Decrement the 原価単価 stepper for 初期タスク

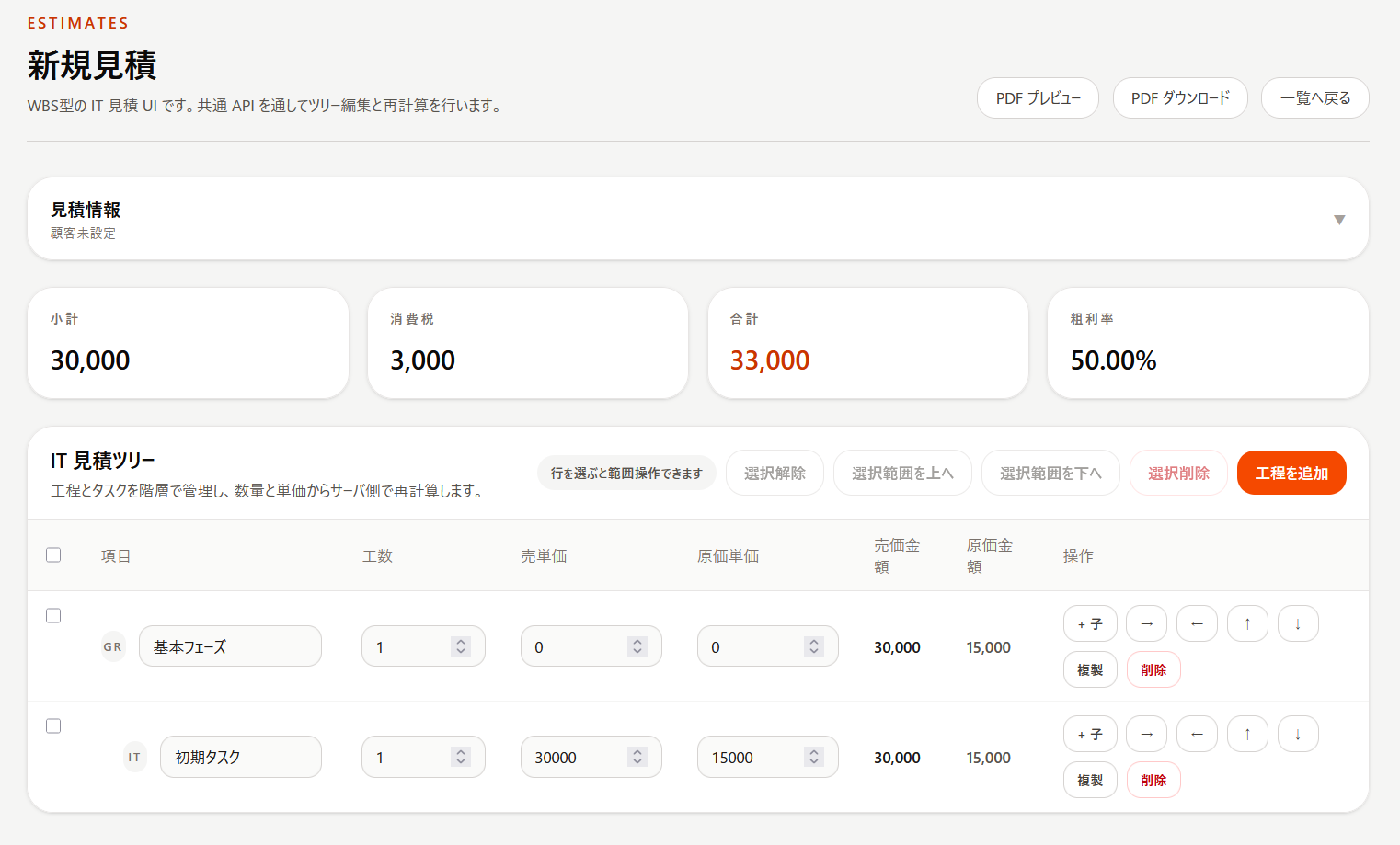point(812,762)
